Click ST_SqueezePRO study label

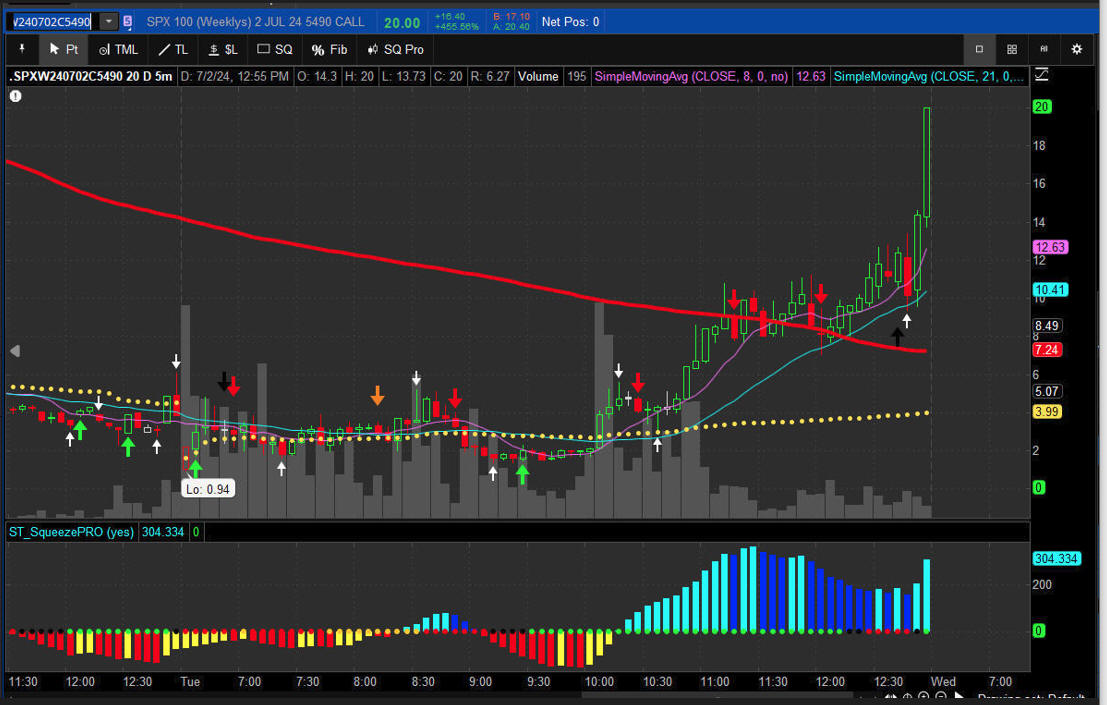[x=71, y=532]
